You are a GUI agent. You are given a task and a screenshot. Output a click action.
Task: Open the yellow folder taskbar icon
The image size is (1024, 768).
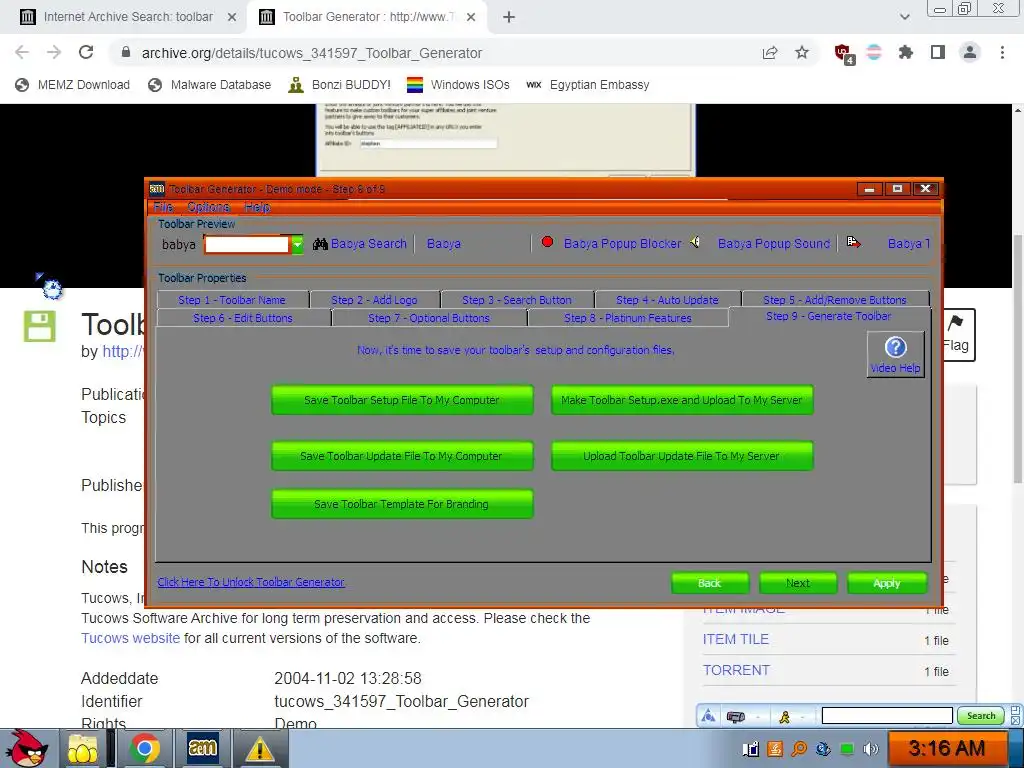pos(83,748)
